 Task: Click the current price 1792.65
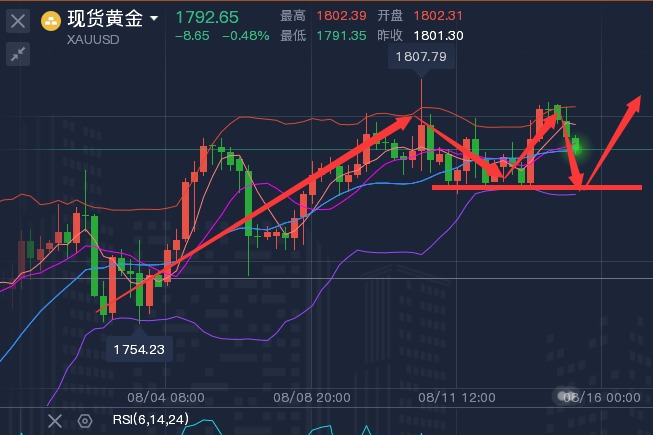pos(206,17)
